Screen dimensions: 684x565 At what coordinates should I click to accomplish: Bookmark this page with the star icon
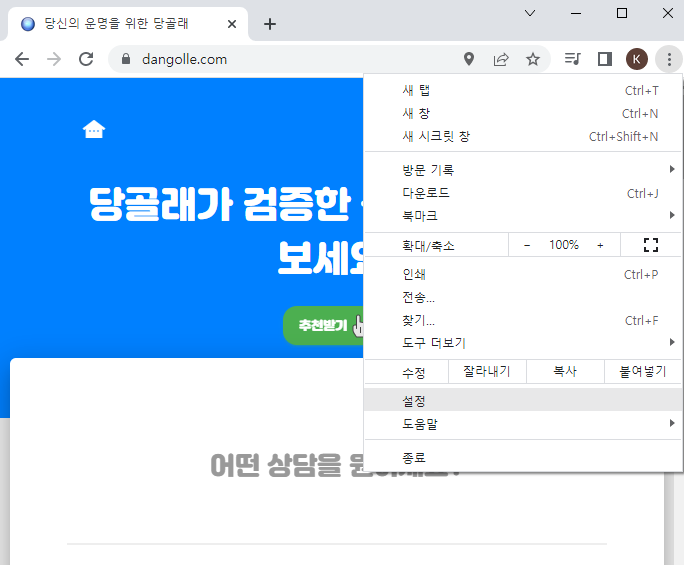(x=533, y=59)
